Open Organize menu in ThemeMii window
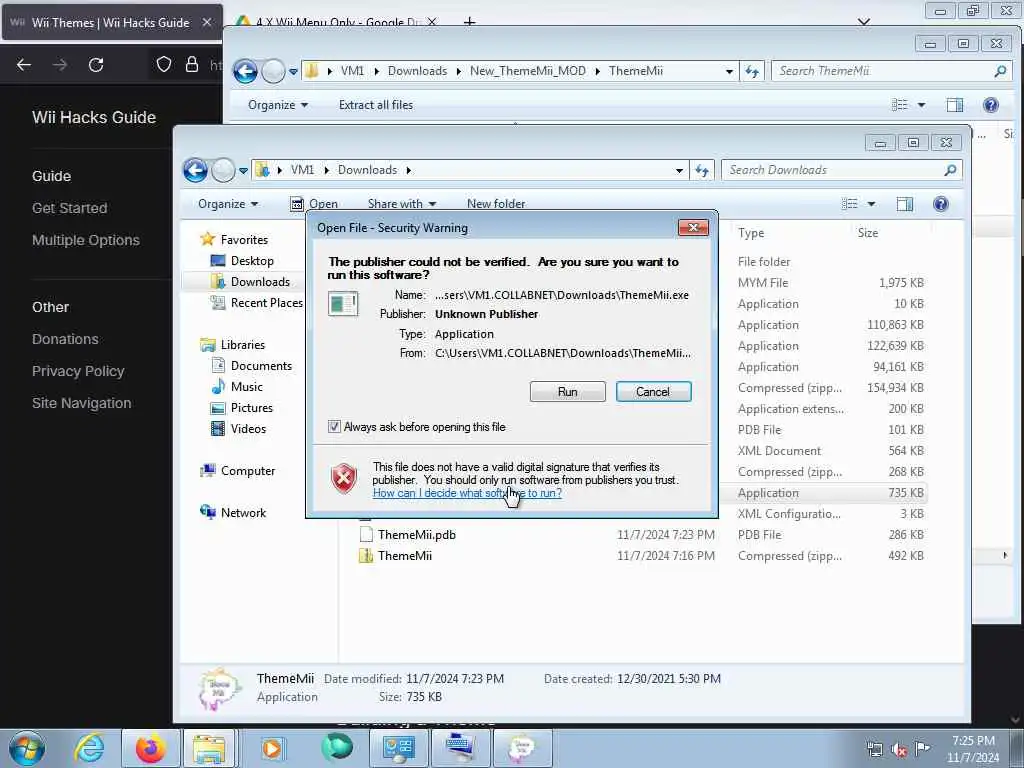The width and height of the screenshot is (1024, 768). (x=278, y=104)
